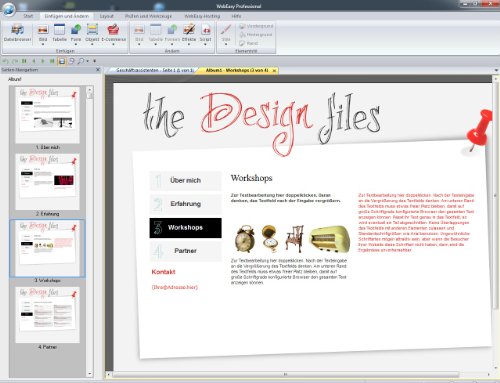Click the Form shape icon
The height and width of the screenshot is (383, 500).
click(76, 33)
